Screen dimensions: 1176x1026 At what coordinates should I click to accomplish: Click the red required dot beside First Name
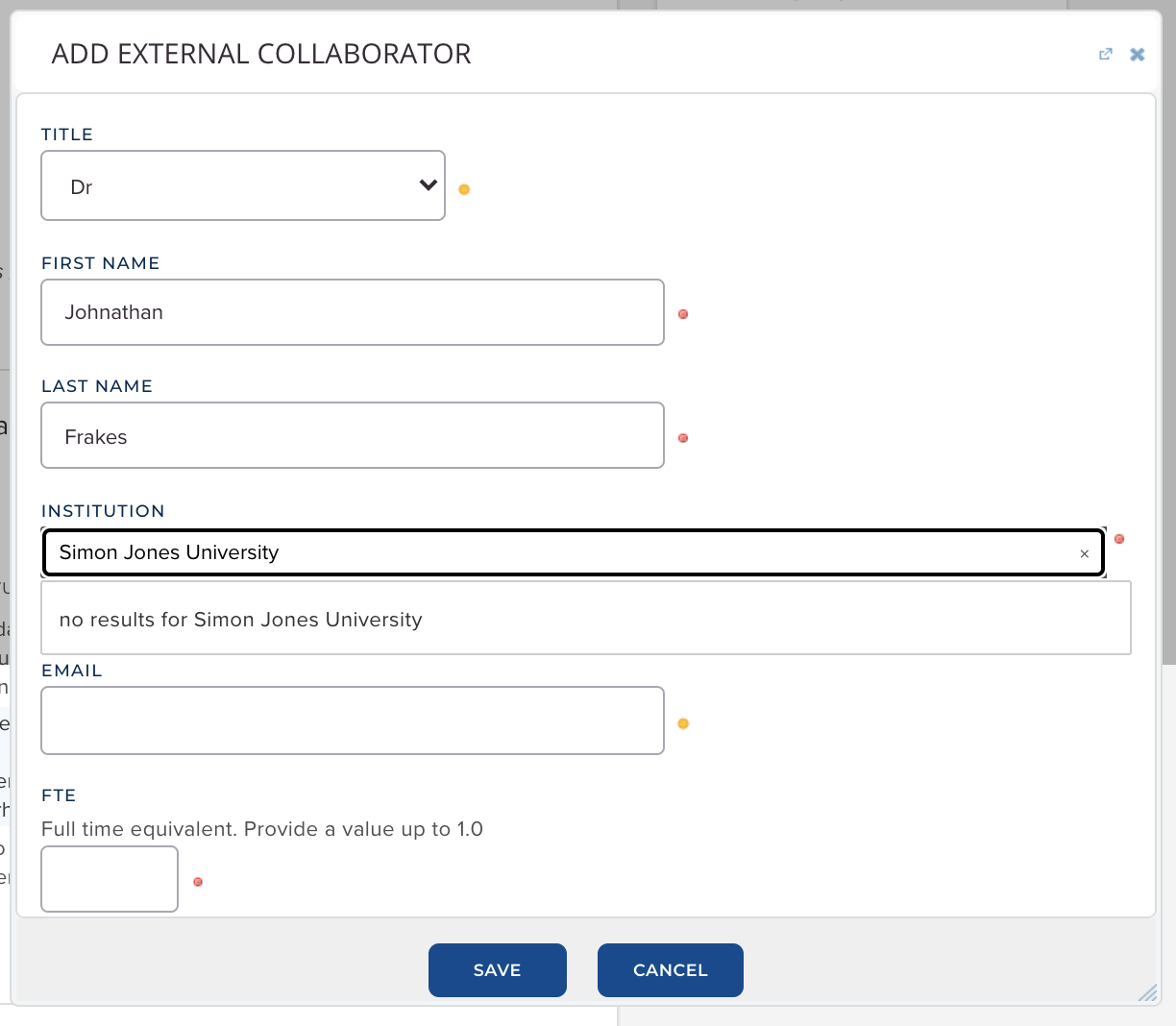pos(683,314)
